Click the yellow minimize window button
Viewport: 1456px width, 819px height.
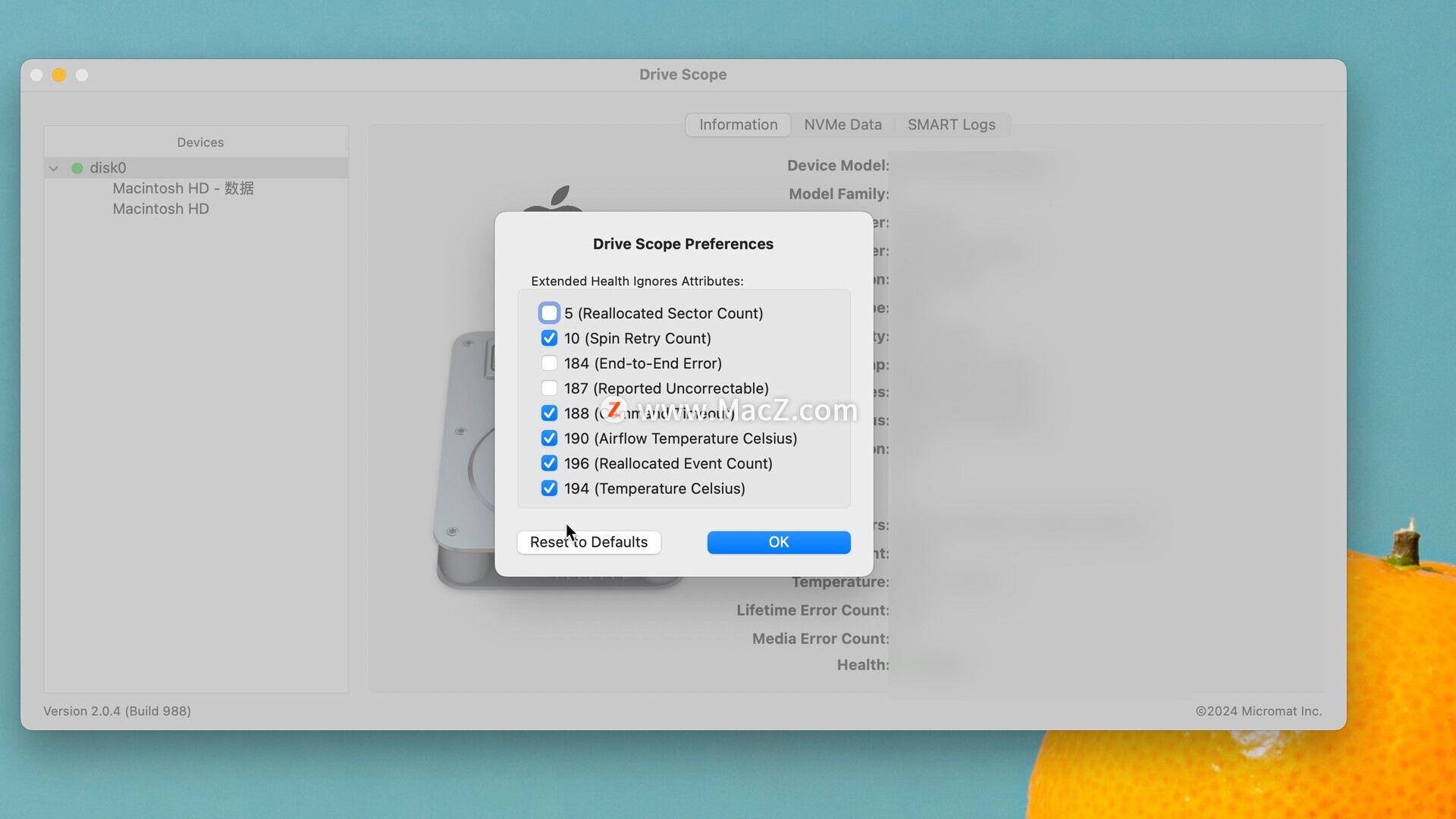click(x=59, y=75)
